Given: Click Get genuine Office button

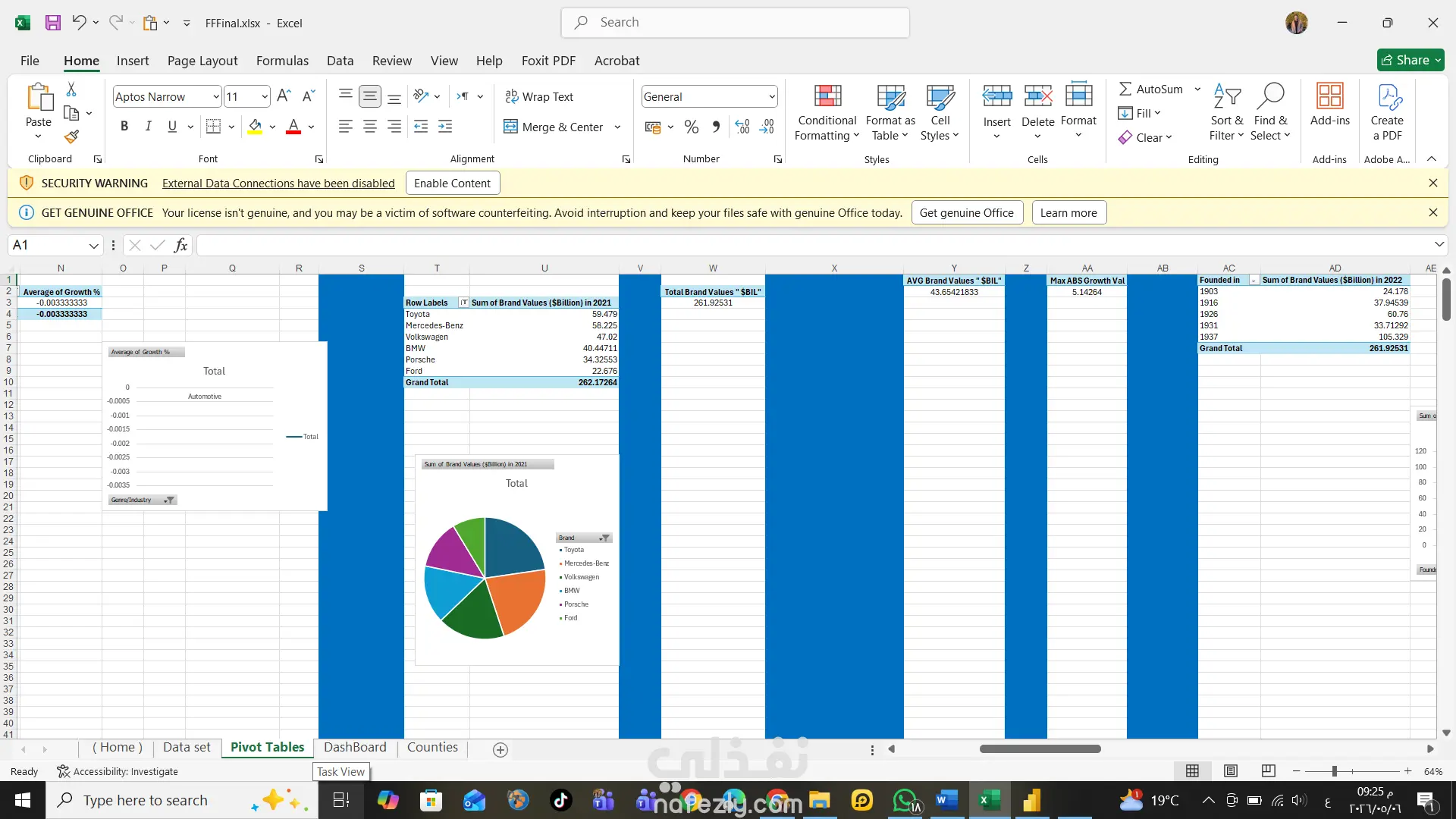Looking at the screenshot, I should click(967, 213).
